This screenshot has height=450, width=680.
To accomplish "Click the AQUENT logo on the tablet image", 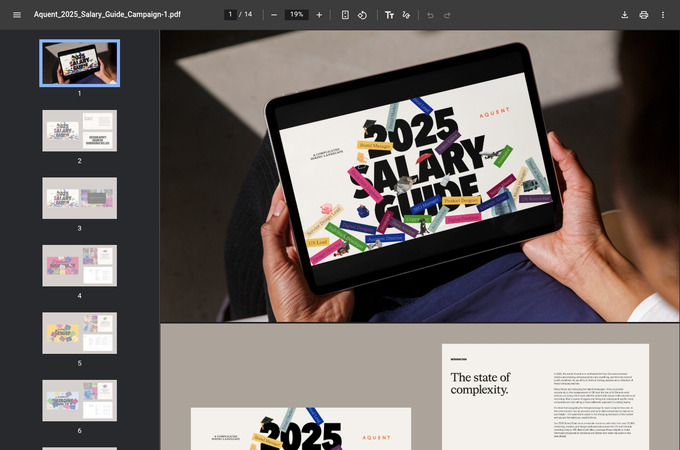I will tap(494, 112).
